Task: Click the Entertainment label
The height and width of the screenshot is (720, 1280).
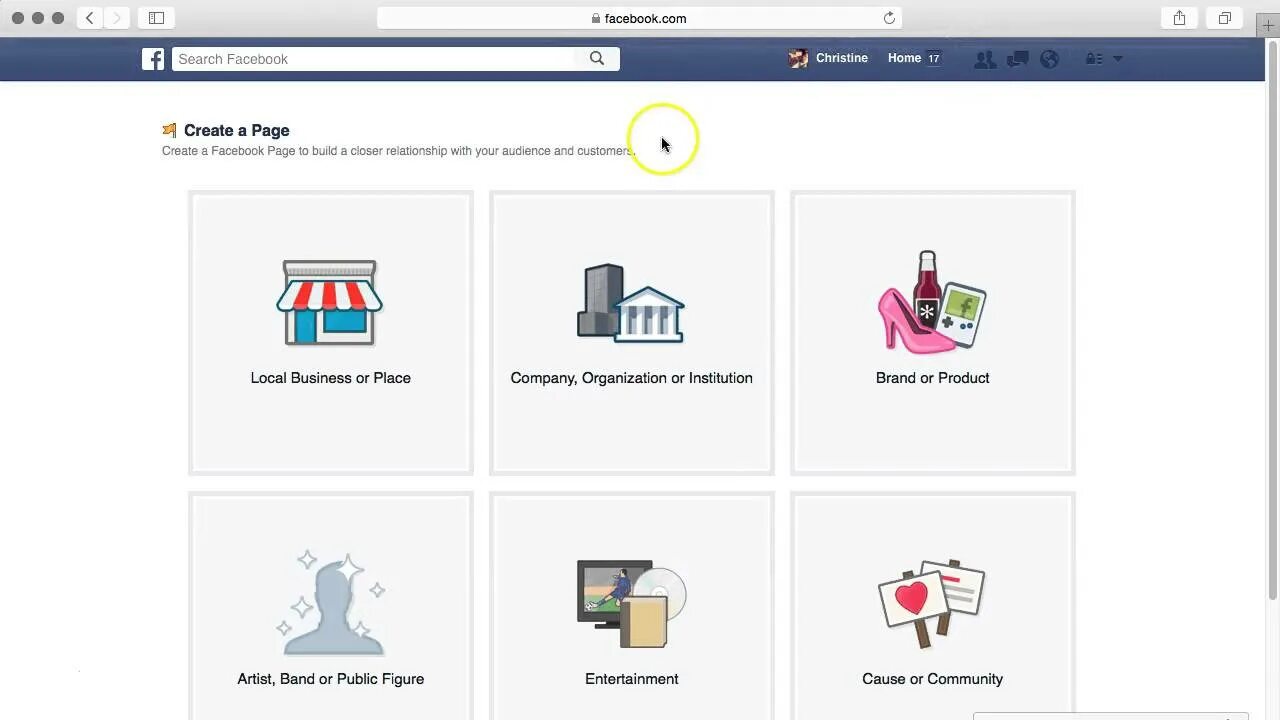Action: pos(632,679)
